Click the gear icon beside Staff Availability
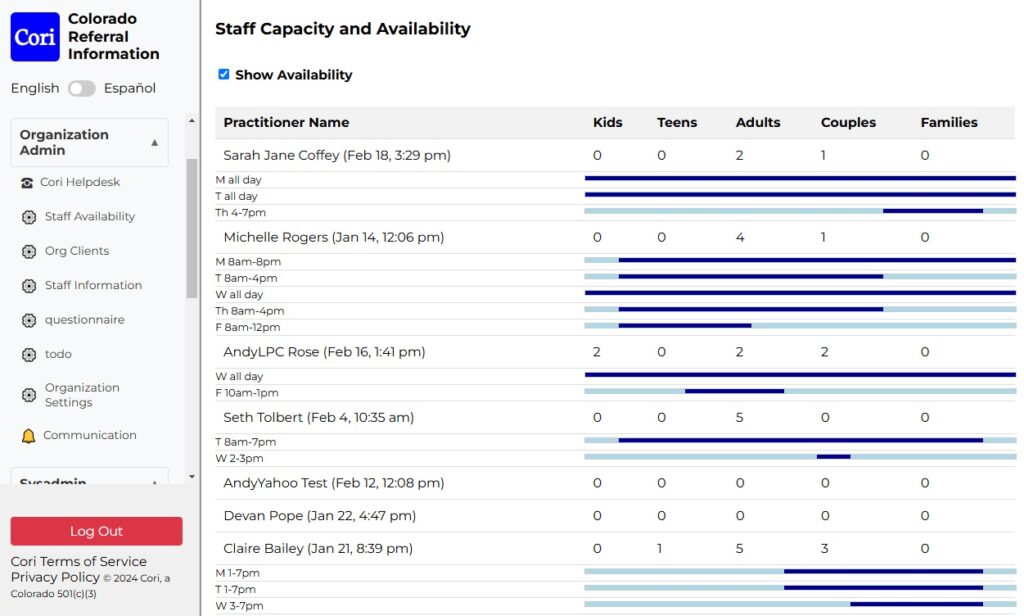 [x=29, y=217]
